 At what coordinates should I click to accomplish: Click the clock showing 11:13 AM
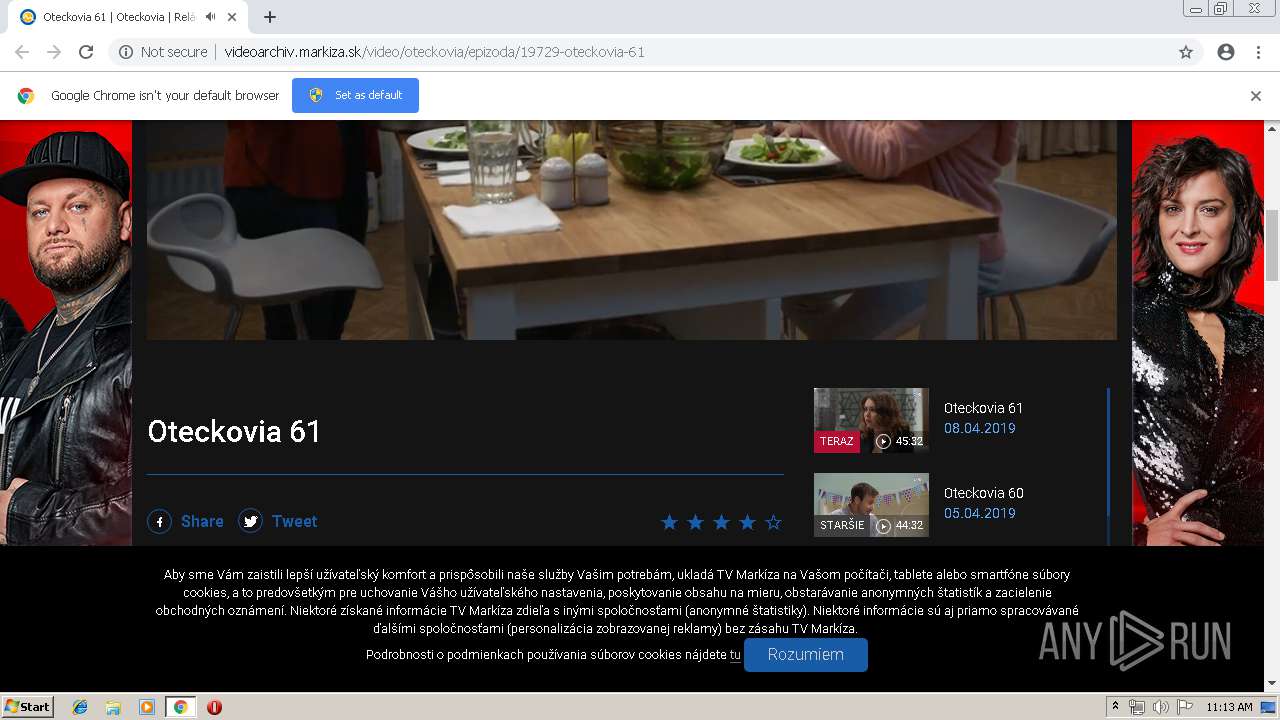tap(1229, 707)
